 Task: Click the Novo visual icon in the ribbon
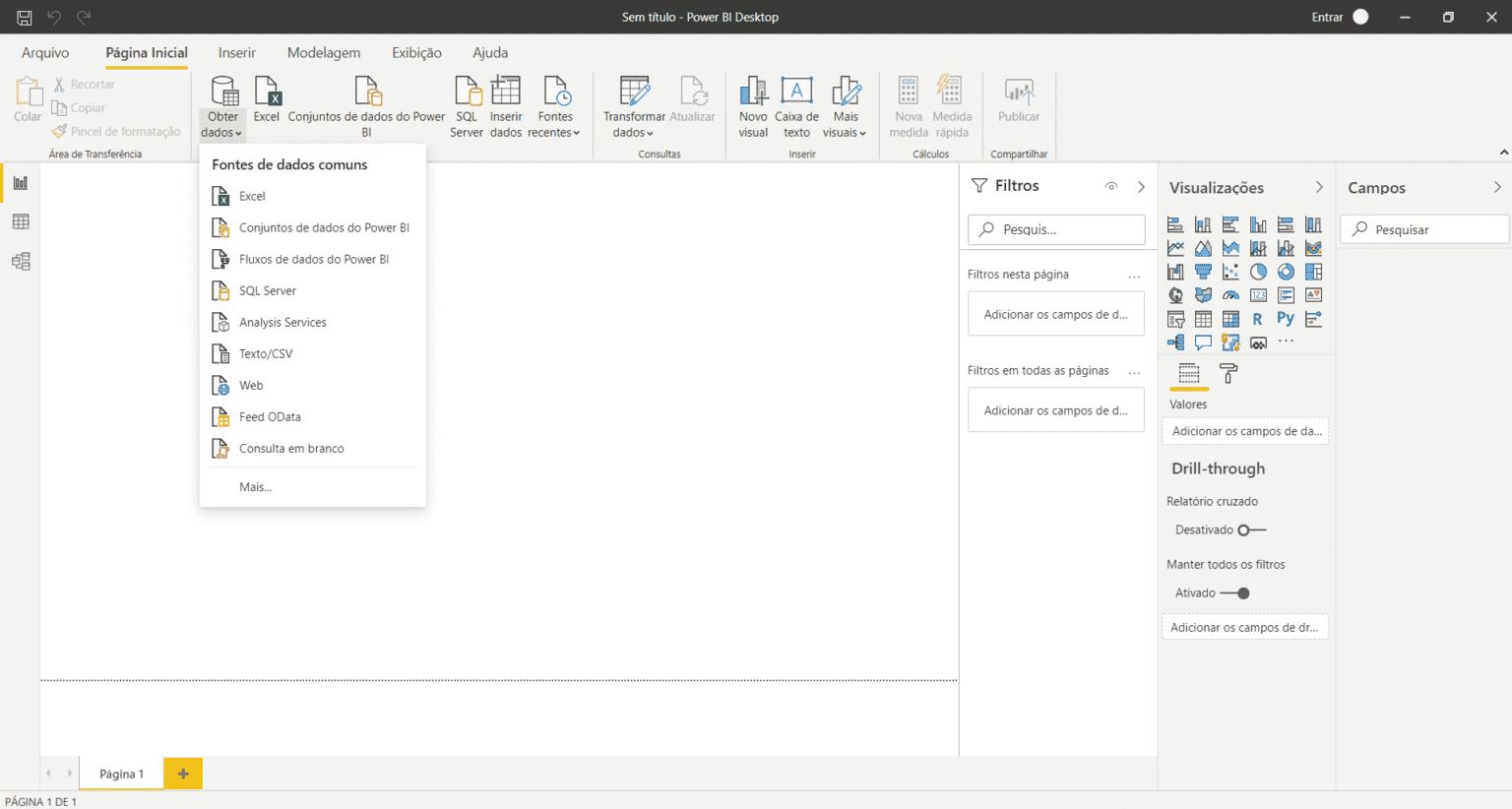click(x=753, y=103)
